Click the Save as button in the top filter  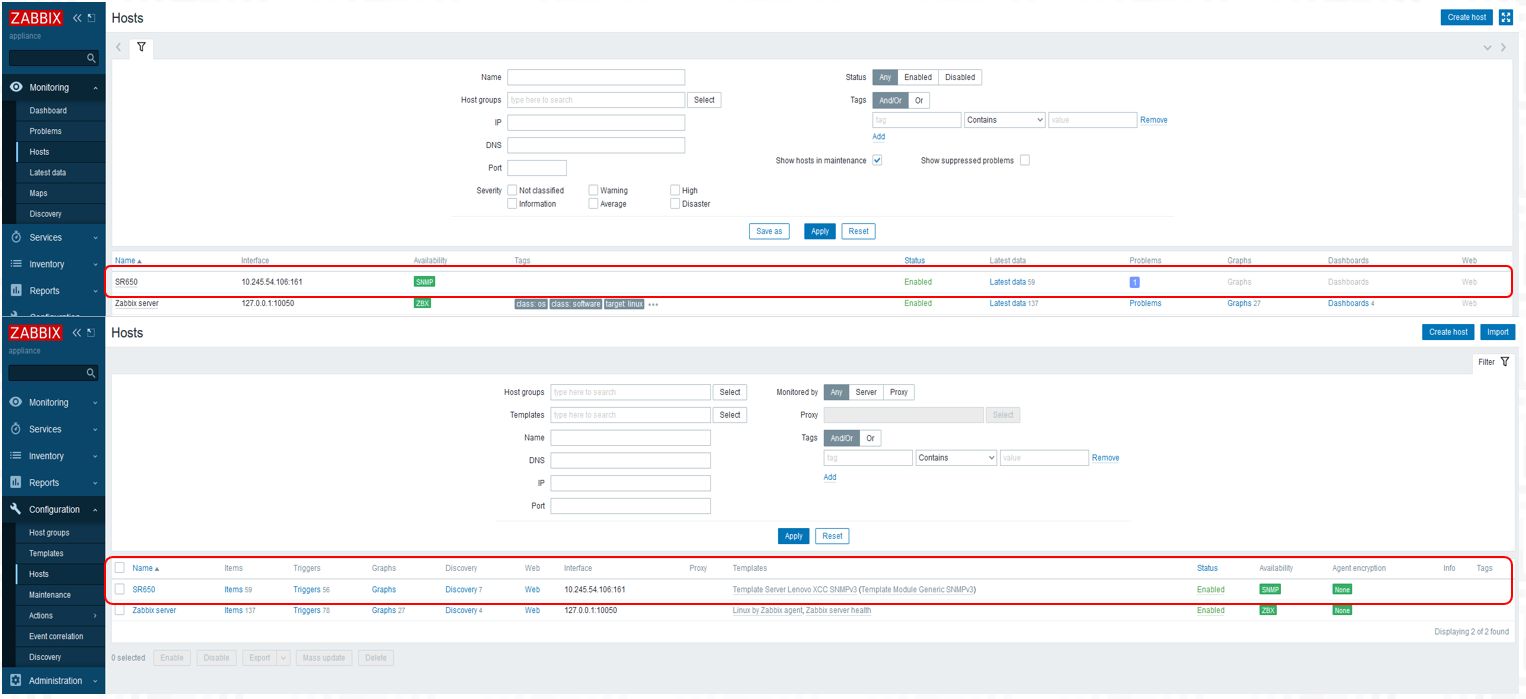pos(769,231)
